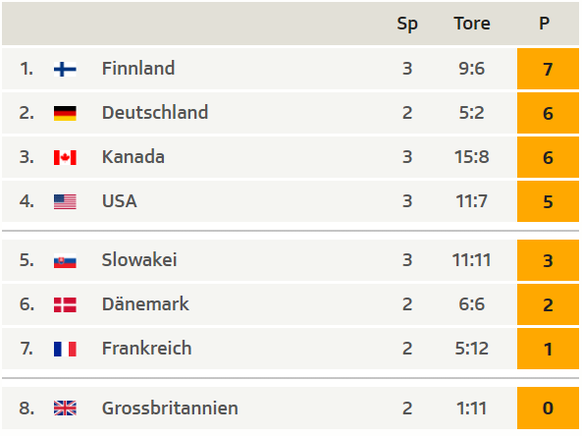Screen dimensions: 582x436
Task: Click Grossbritannien's orange points cell showing 0
Action: [x=548, y=408]
